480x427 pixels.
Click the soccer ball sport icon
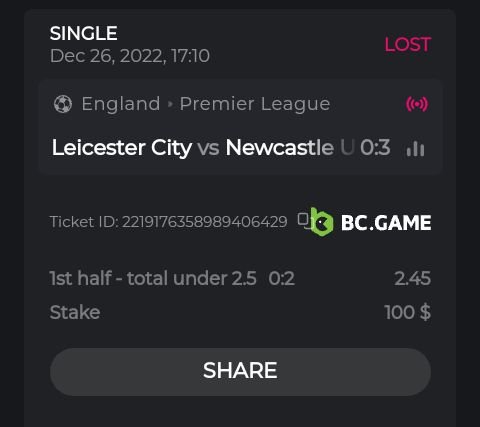coord(63,104)
